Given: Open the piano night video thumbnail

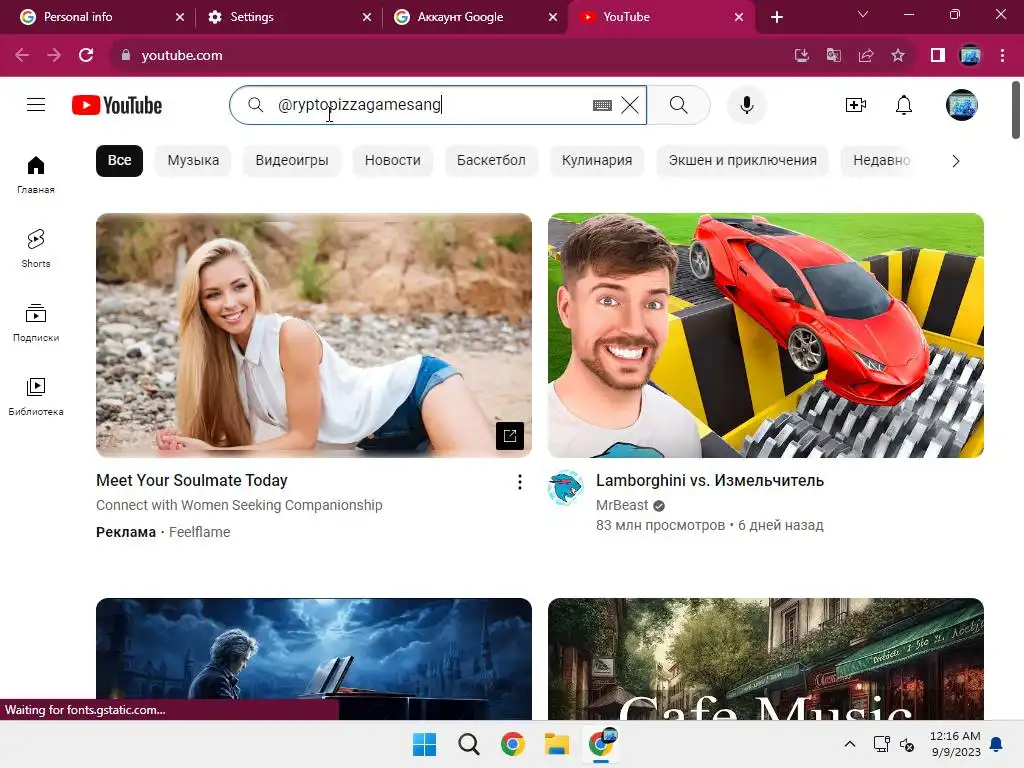Looking at the screenshot, I should [x=313, y=658].
